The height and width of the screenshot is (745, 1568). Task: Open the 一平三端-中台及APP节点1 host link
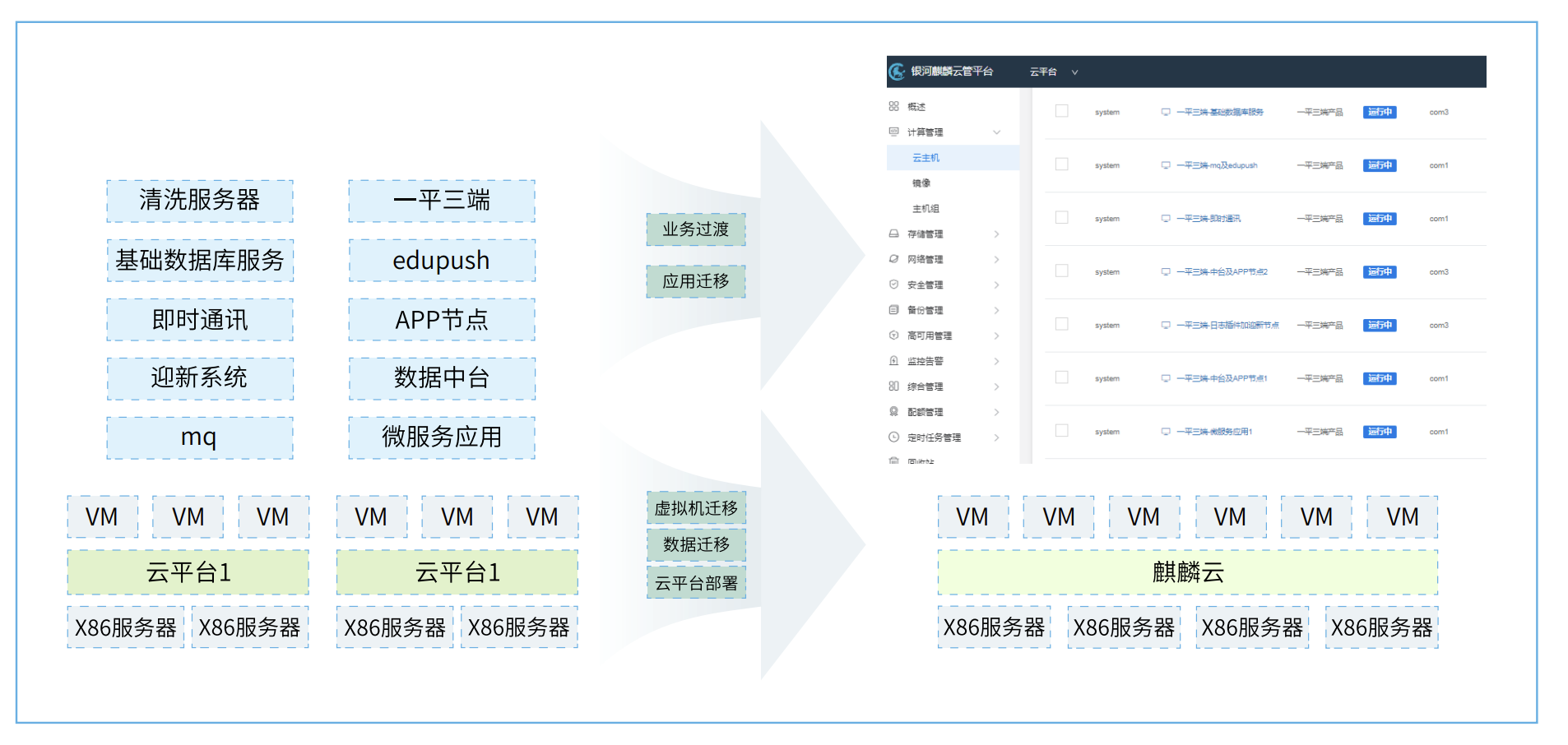(1222, 379)
